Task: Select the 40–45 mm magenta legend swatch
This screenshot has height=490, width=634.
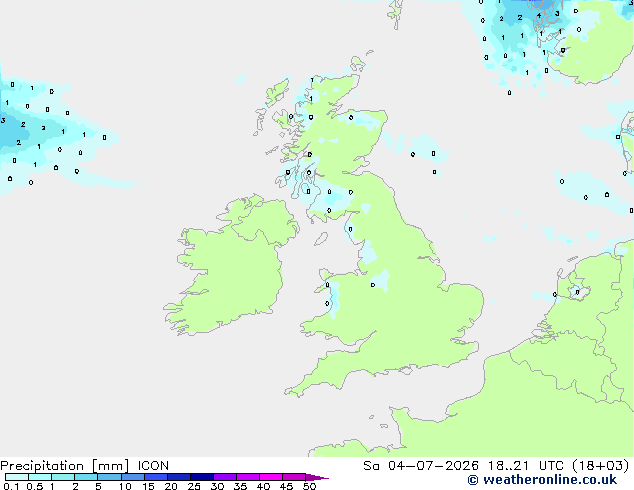Action: point(271,477)
